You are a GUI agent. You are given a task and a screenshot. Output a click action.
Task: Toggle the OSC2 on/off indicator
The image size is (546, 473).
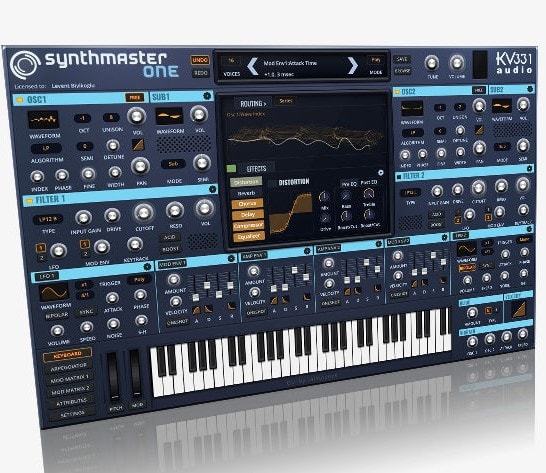pyautogui.click(x=396, y=92)
